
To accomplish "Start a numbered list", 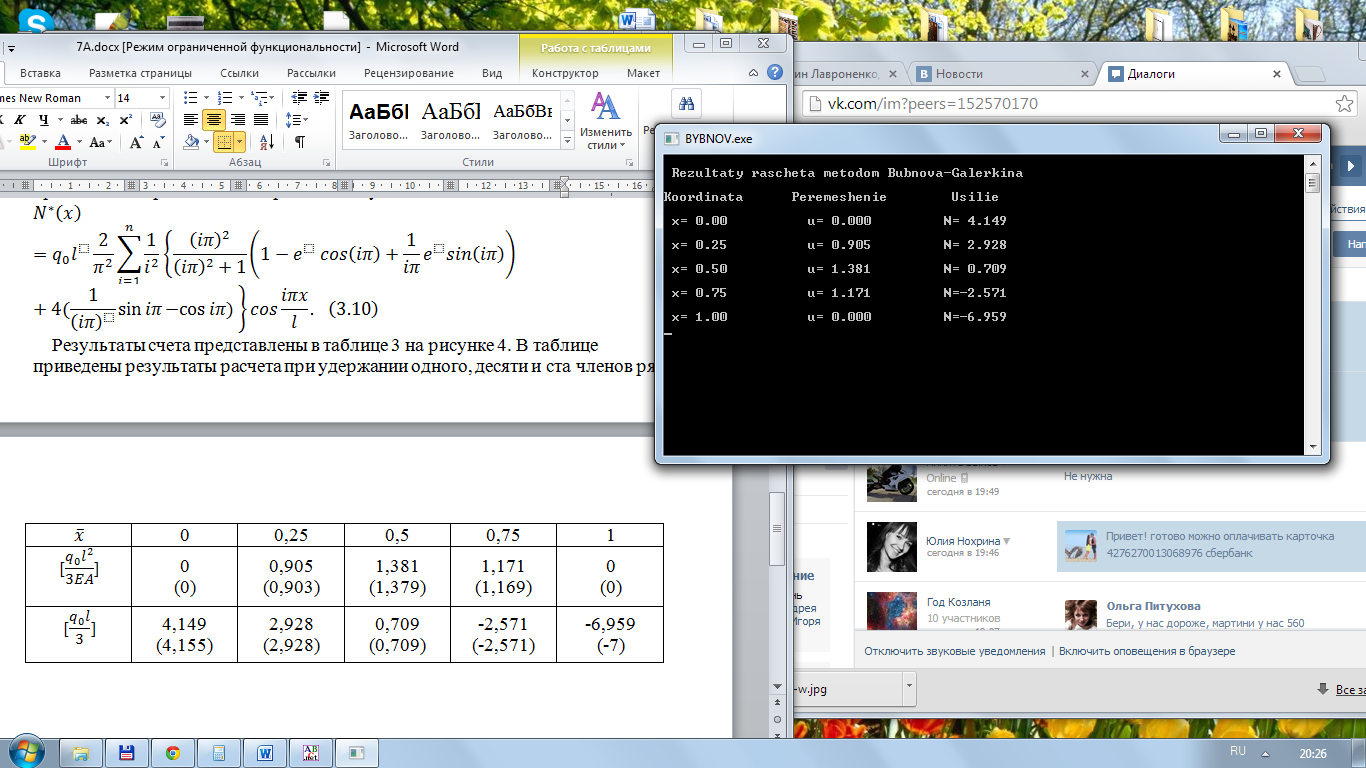I will pos(224,97).
